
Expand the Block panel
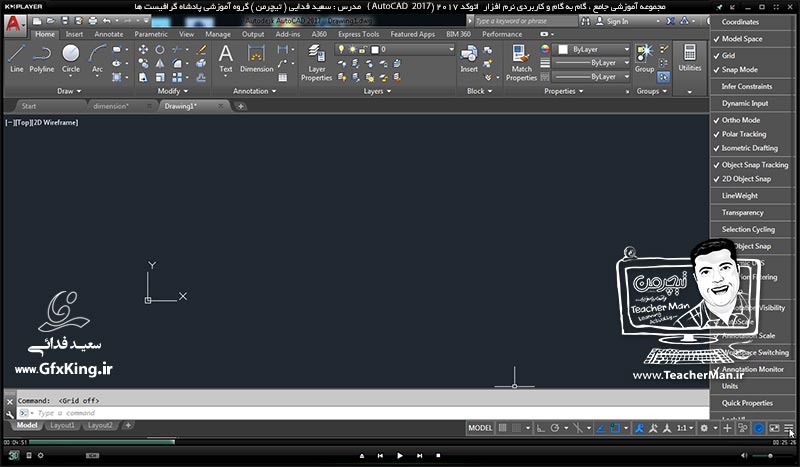click(480, 91)
